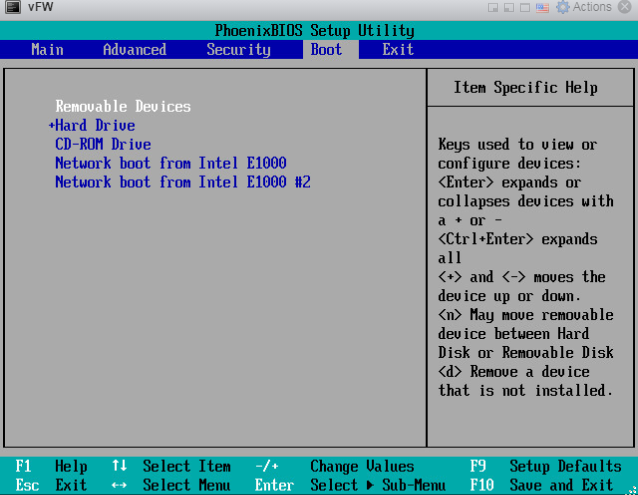Click the 'Keys used to view or' help line
The height and width of the screenshot is (495, 638).
pyautogui.click(x=518, y=144)
